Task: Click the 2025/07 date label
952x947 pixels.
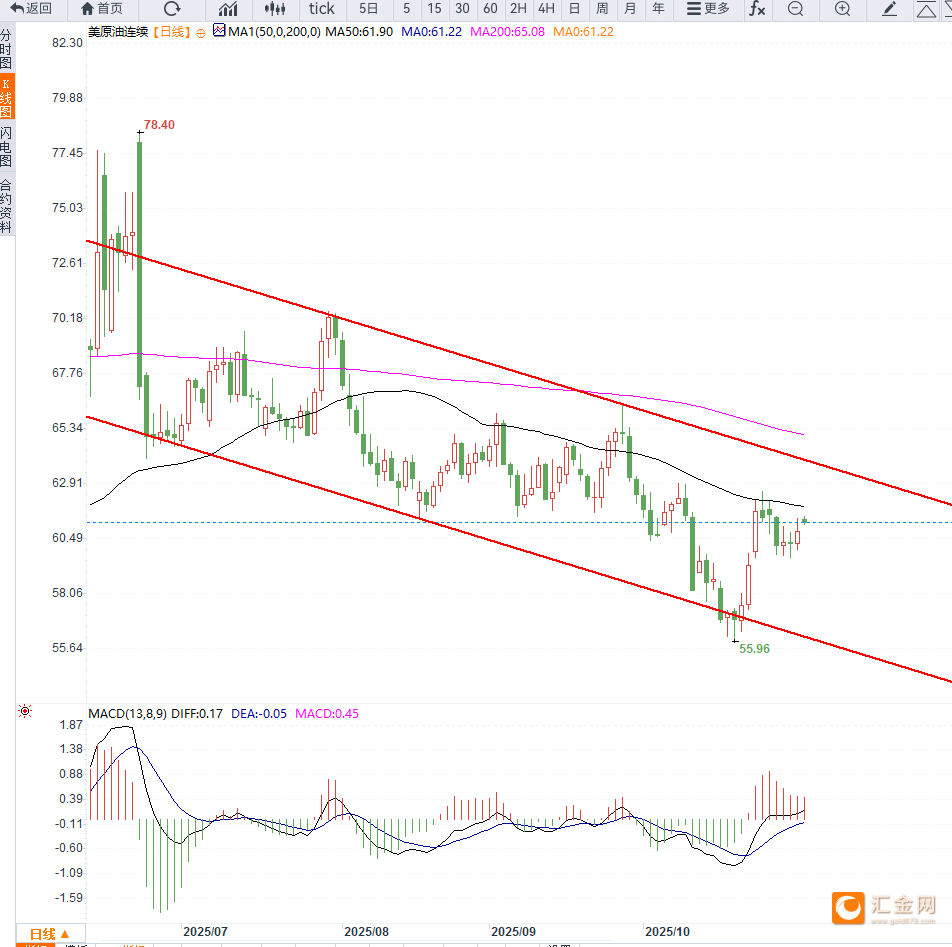Action: pos(205,931)
